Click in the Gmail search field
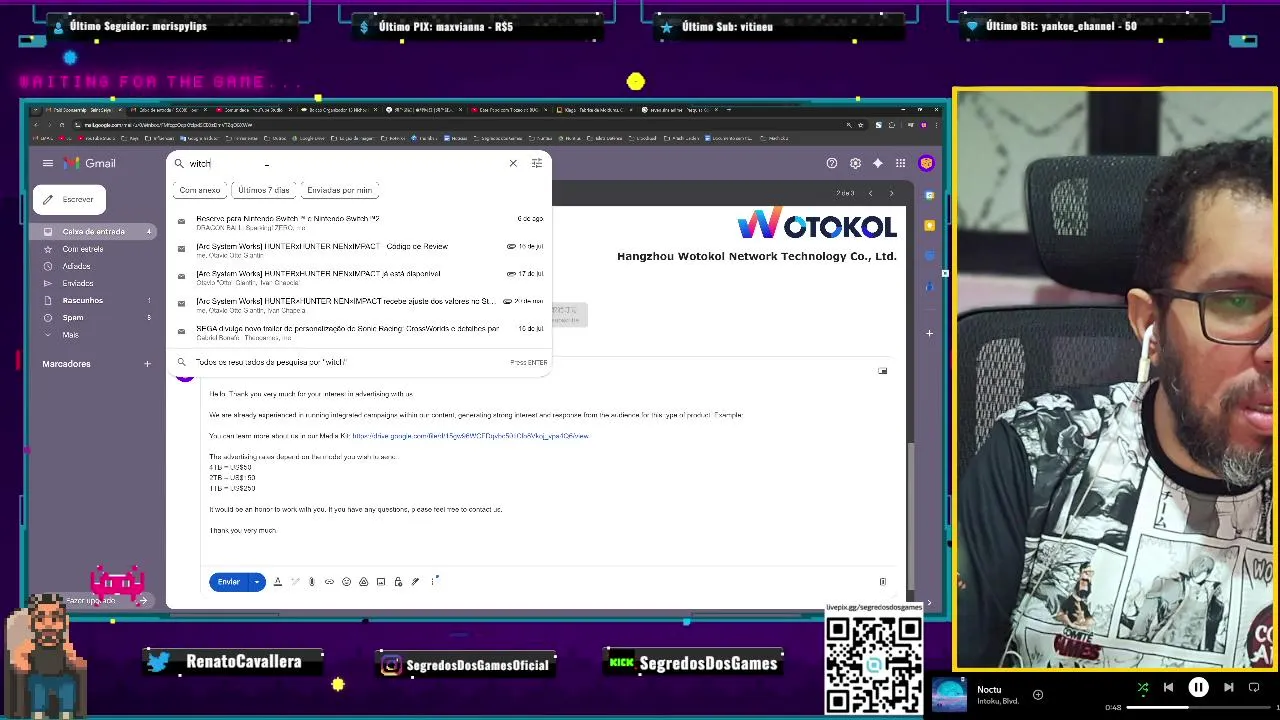 click(345, 163)
